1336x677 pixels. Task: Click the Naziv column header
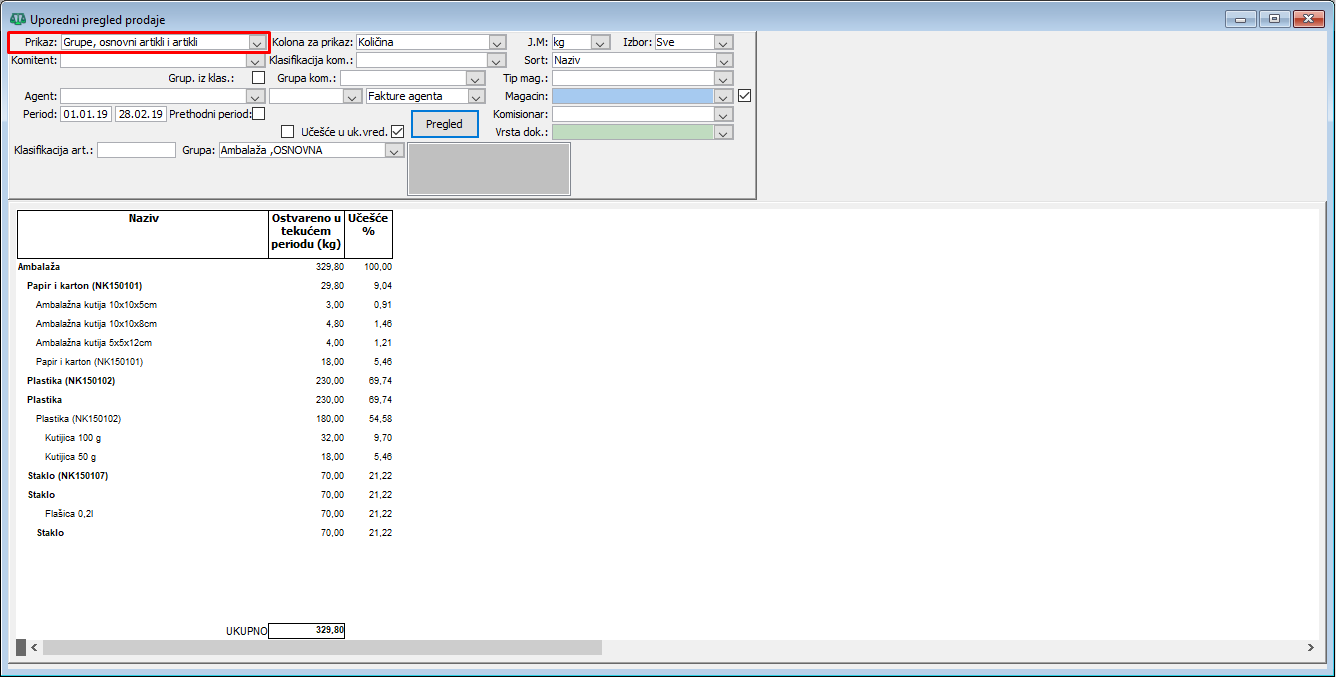pyautogui.click(x=143, y=217)
